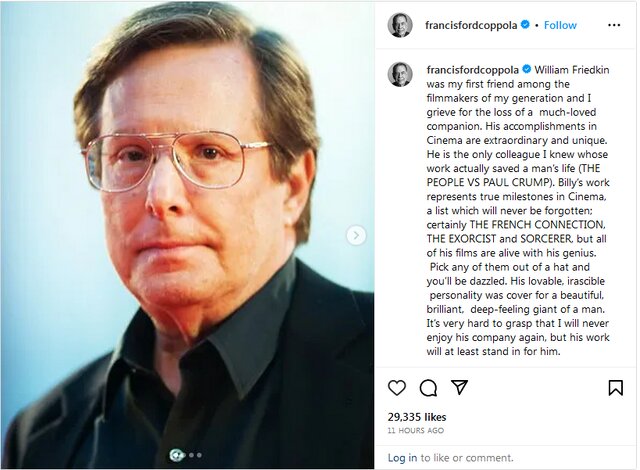The height and width of the screenshot is (470, 640).
Task: View the 29,335 likes list
Action: [419, 415]
